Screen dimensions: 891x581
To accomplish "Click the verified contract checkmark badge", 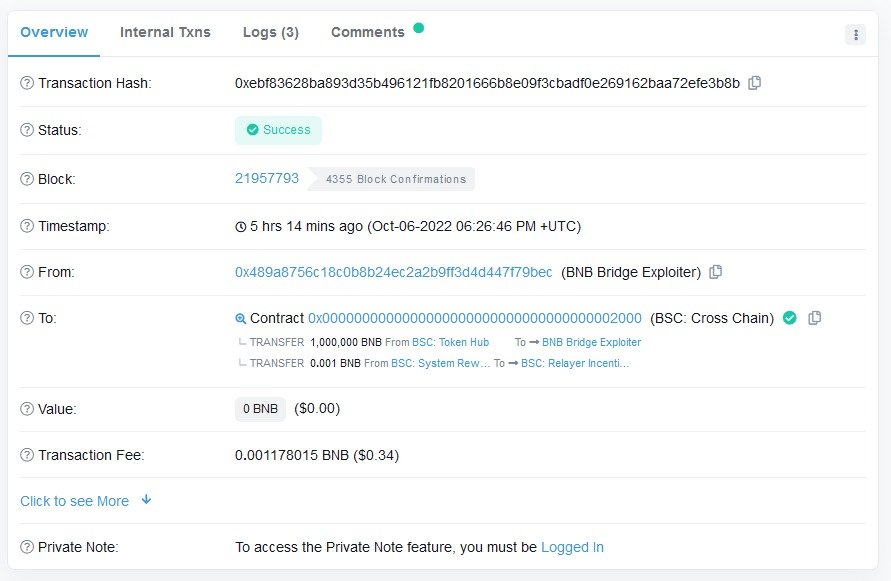I will (789, 317).
